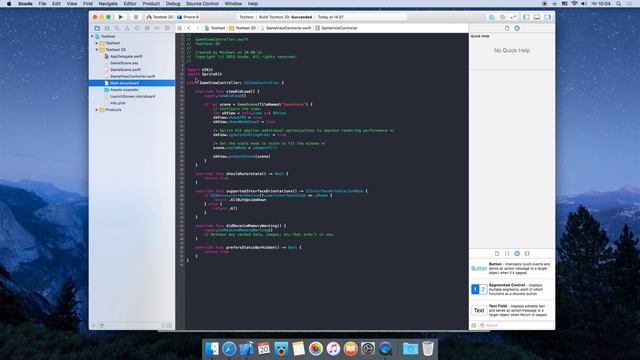Open Xcode app menu
The height and width of the screenshot is (360, 640).
[x=25, y=4]
